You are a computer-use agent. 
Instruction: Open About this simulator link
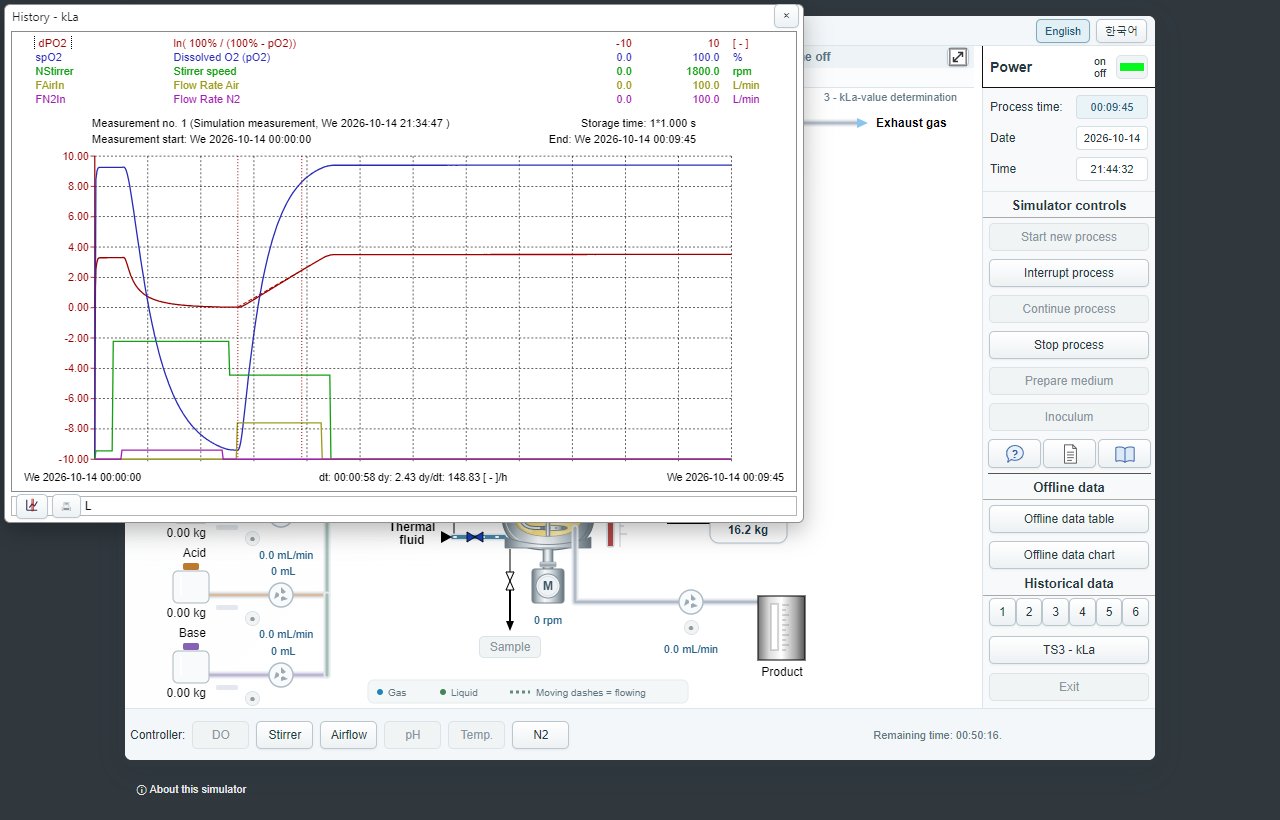[191, 789]
